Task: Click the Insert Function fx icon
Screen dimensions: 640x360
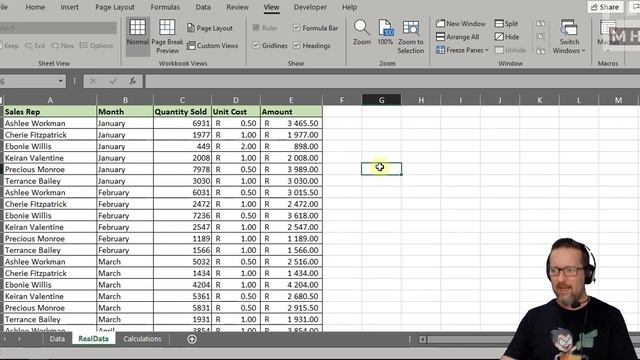Action: pyautogui.click(x=133, y=81)
